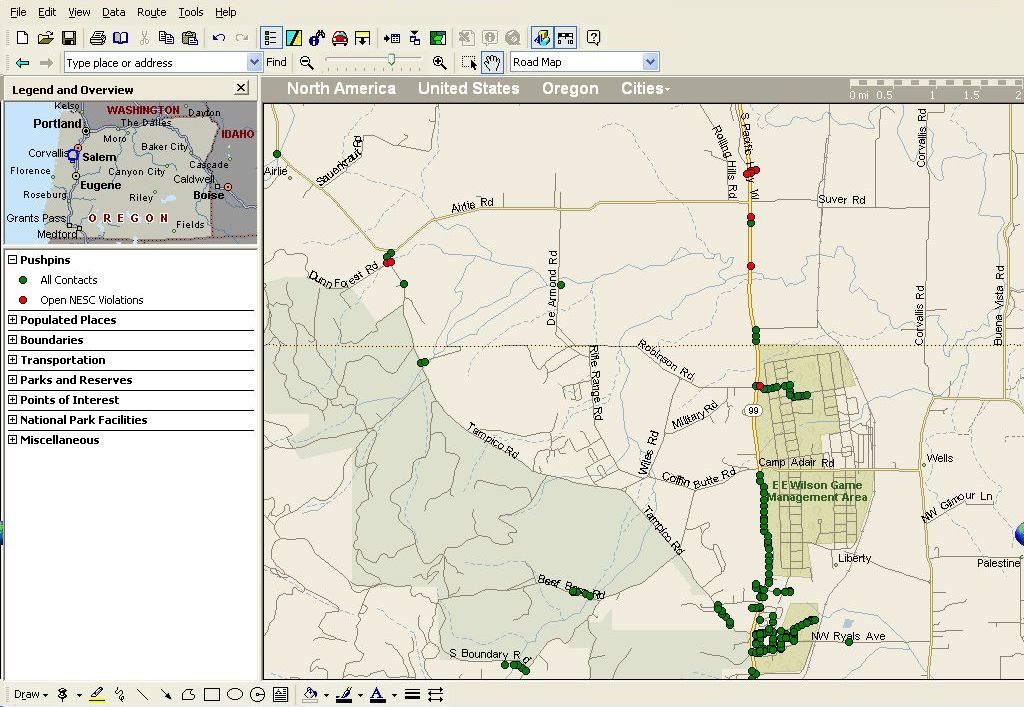Click the Find button
Viewport: 1024px width, 707px height.
(x=276, y=62)
